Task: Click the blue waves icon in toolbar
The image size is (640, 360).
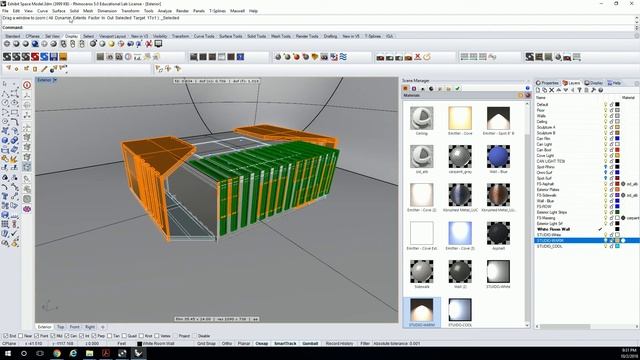Action: [343, 57]
